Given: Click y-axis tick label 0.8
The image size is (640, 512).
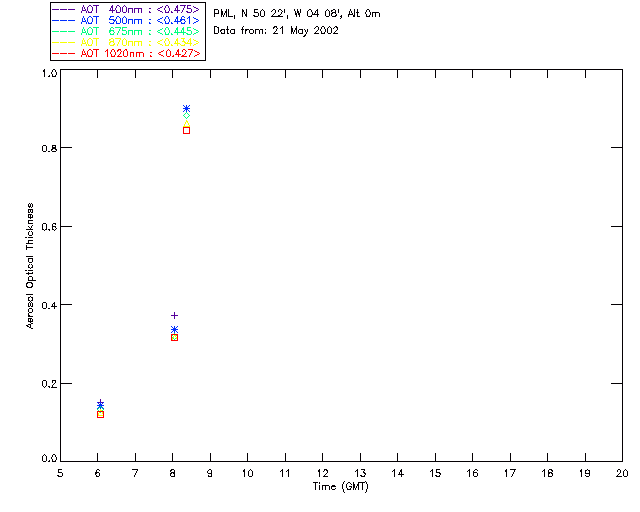Looking at the screenshot, I should coord(49,149).
